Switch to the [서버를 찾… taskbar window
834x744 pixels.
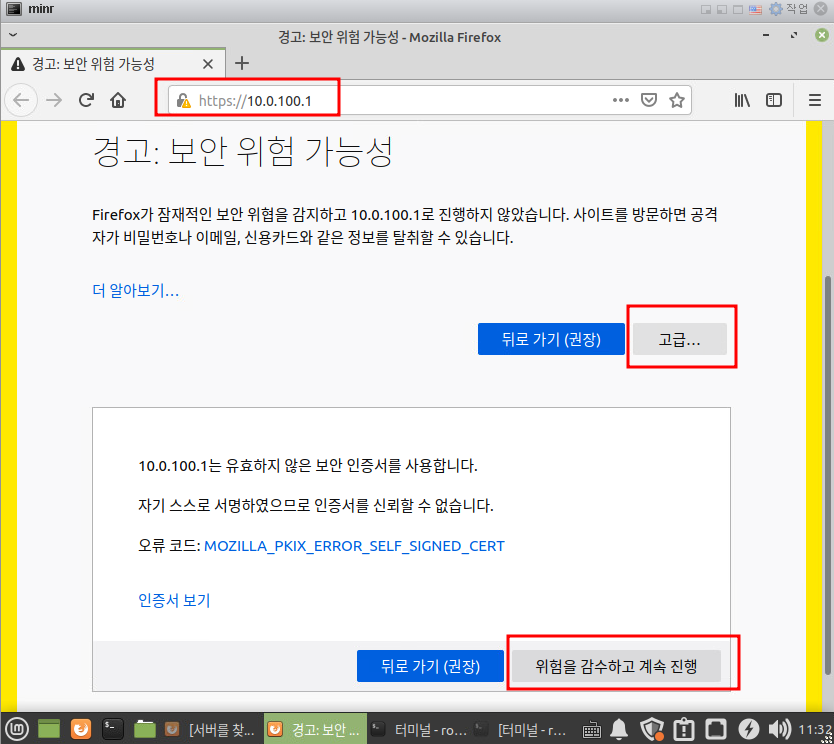[x=210, y=729]
